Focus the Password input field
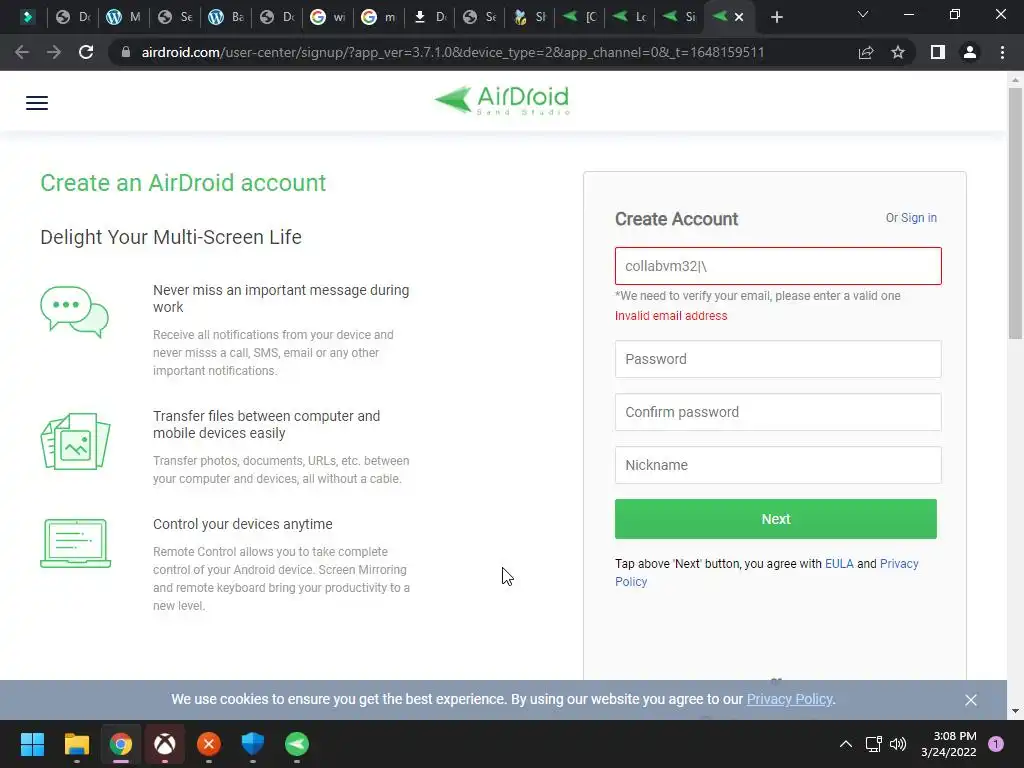This screenshot has height=768, width=1024. click(778, 359)
